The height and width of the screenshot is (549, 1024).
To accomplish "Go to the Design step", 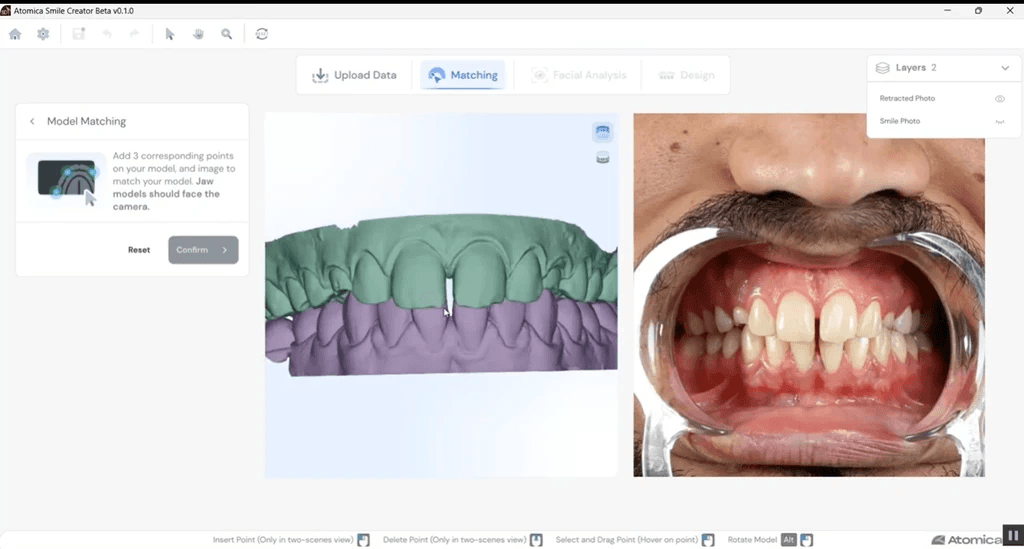I will pyautogui.click(x=686, y=75).
